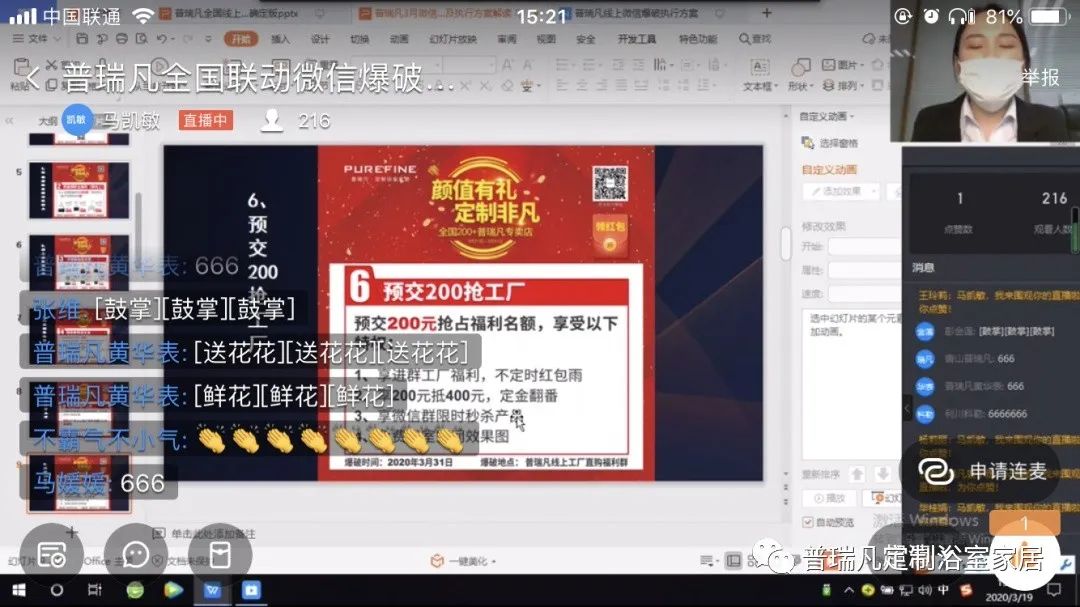The width and height of the screenshot is (1080, 607).
Task: Select the 特色功能 ribbon tab
Action: point(698,39)
